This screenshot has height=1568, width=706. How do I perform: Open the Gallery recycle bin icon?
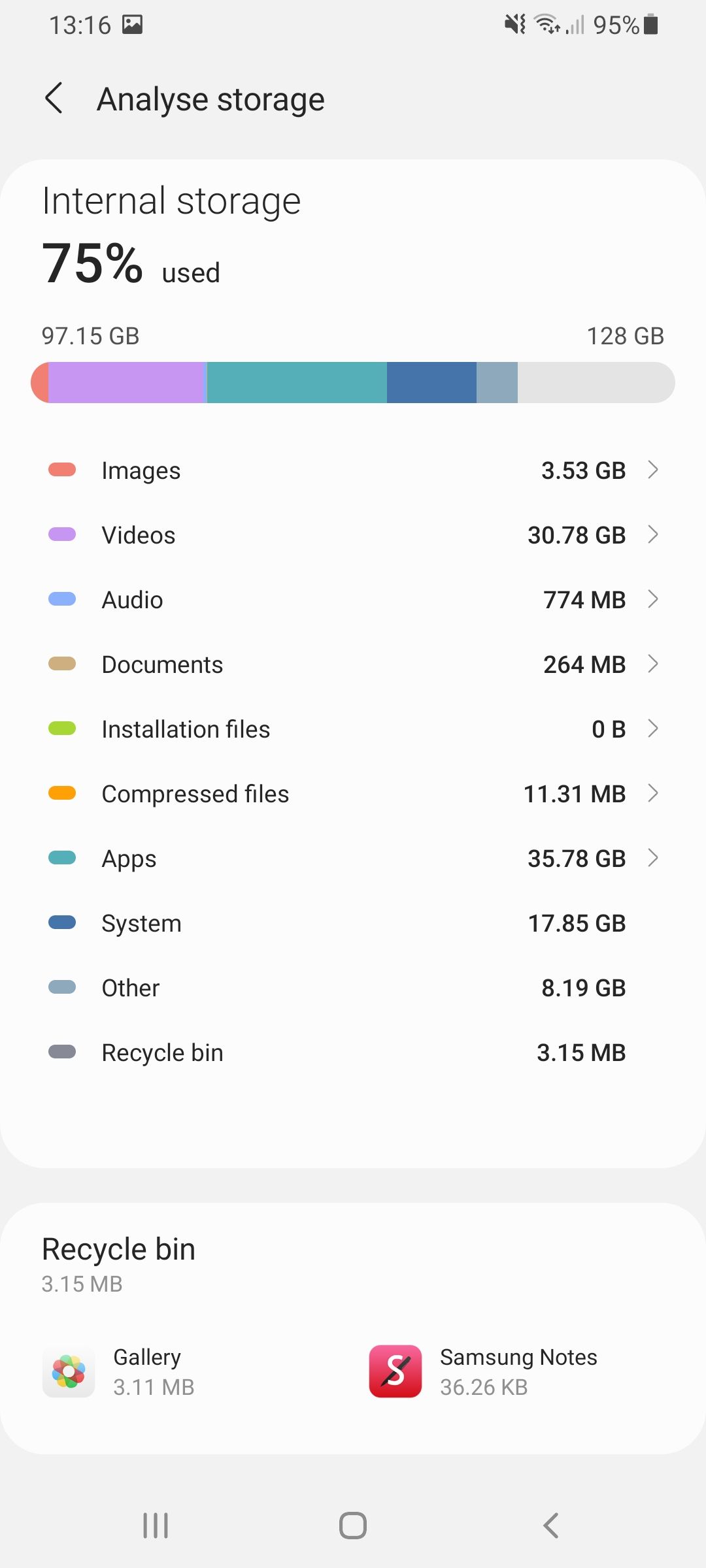pos(69,1371)
